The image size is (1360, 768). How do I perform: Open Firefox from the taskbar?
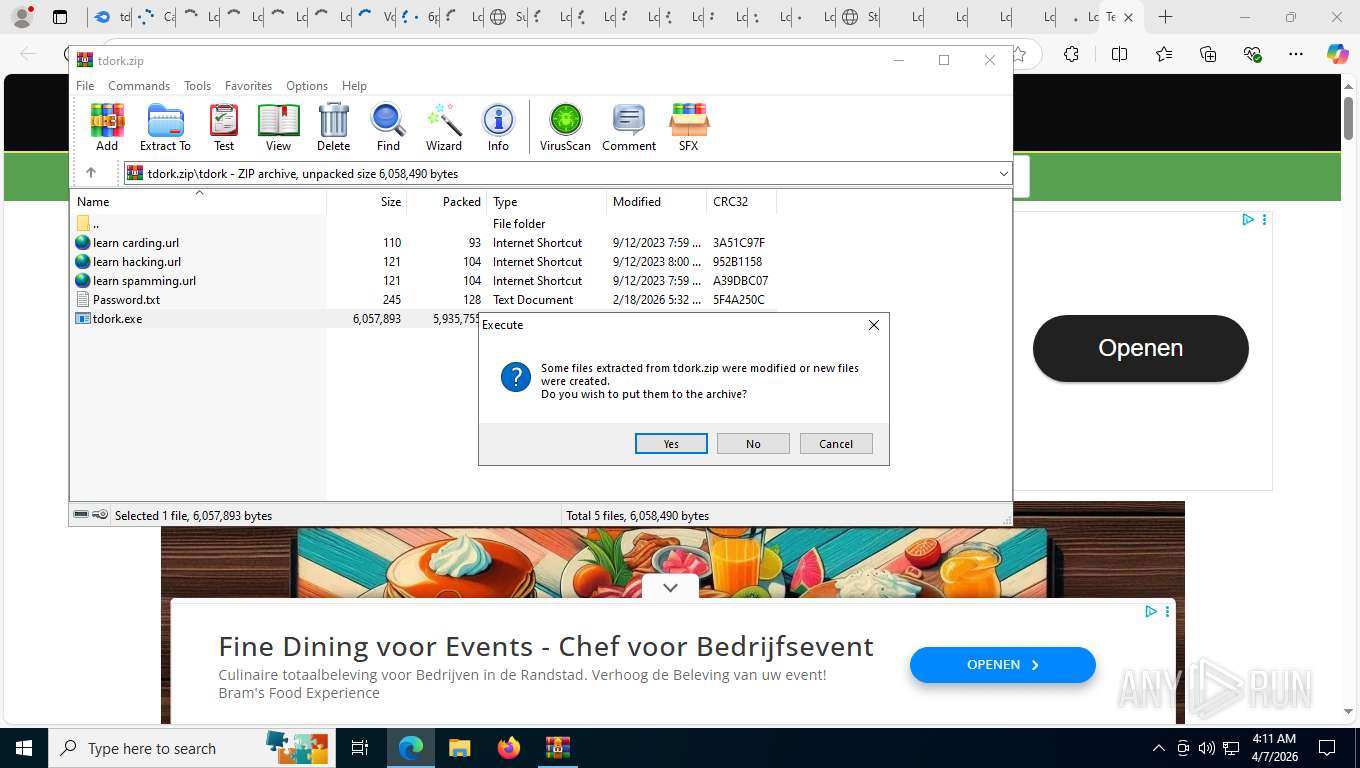(509, 748)
